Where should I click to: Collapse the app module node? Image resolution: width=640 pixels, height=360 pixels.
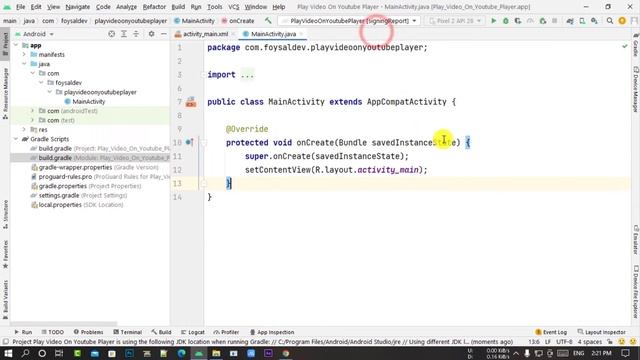pyautogui.click(x=16, y=45)
